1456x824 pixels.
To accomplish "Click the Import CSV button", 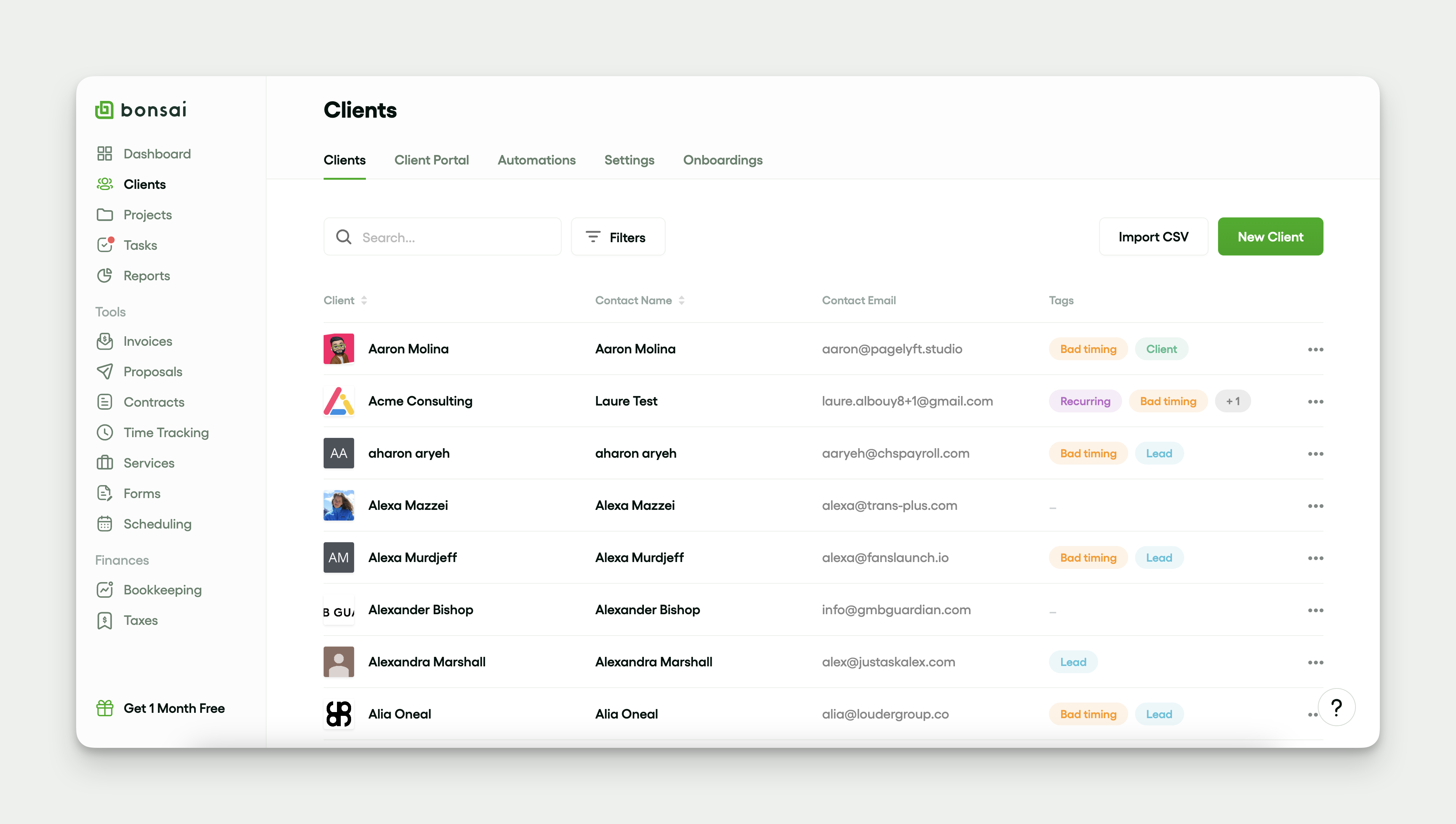I will tap(1153, 236).
